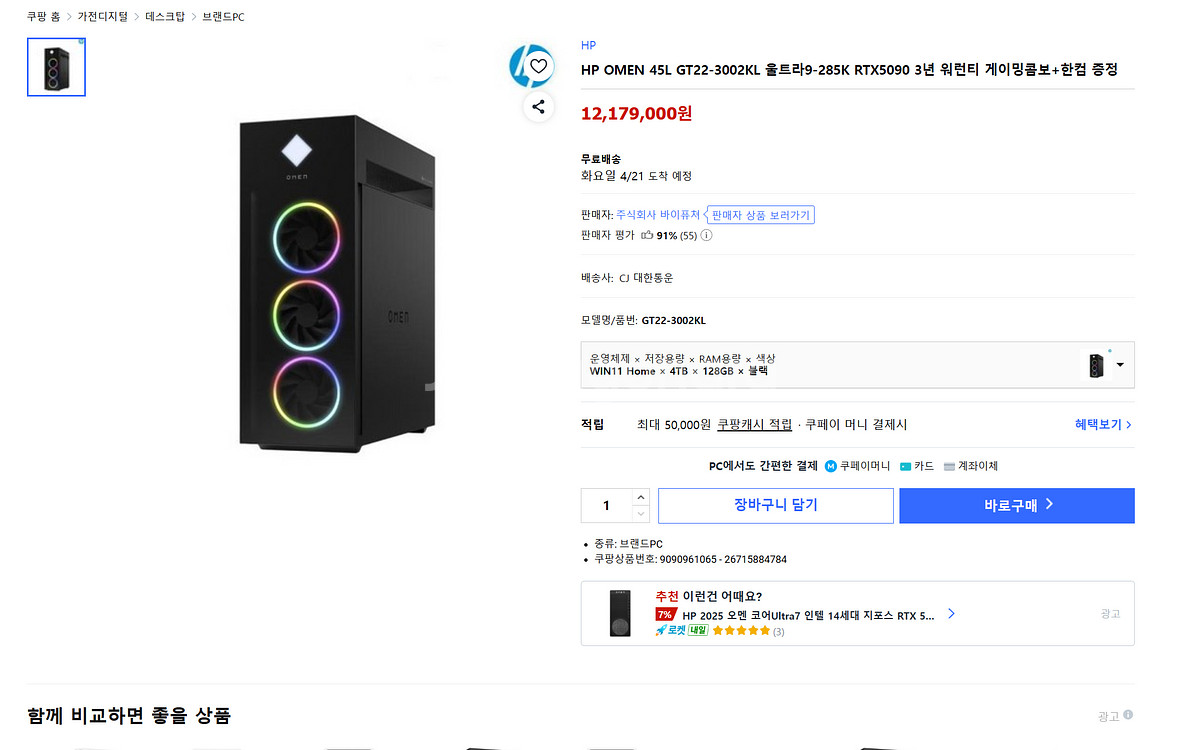Click the 카드 payment icon
This screenshot has height=750, width=1197.
click(x=905, y=466)
